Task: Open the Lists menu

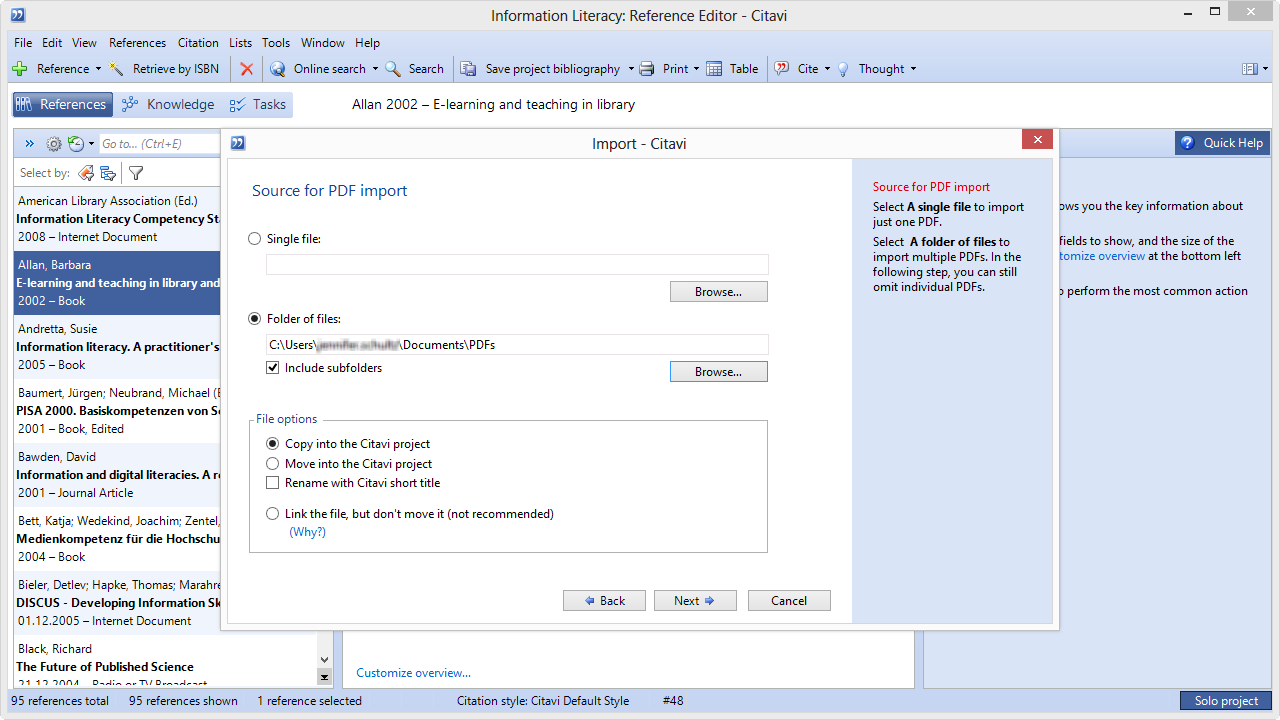Action: click(240, 43)
